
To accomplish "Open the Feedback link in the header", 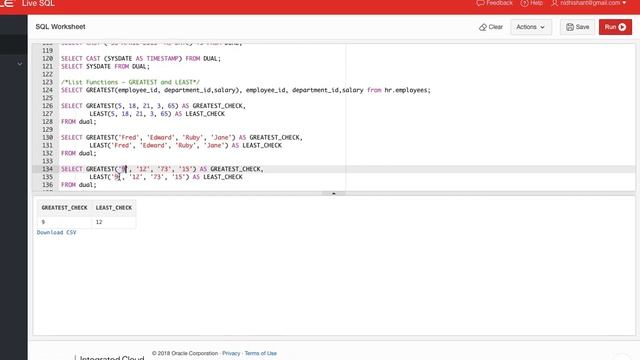I will [x=494, y=3].
